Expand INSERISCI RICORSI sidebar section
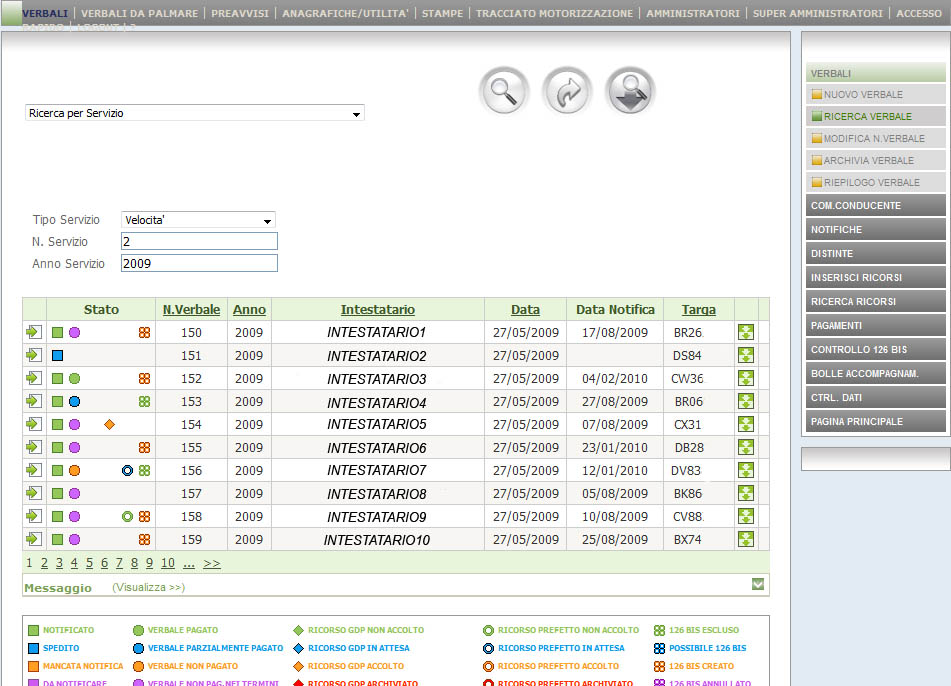 click(876, 277)
